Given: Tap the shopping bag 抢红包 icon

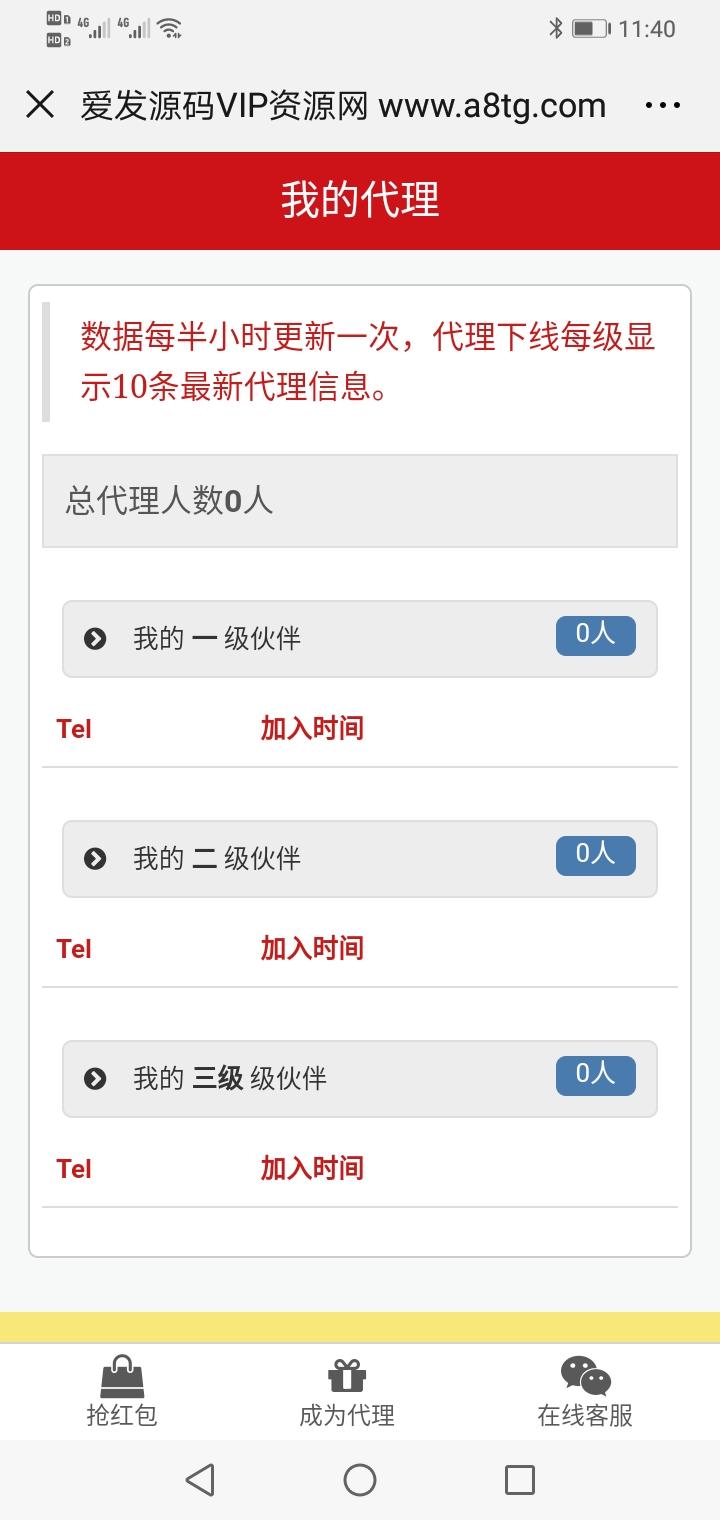Looking at the screenshot, I should tap(122, 1376).
